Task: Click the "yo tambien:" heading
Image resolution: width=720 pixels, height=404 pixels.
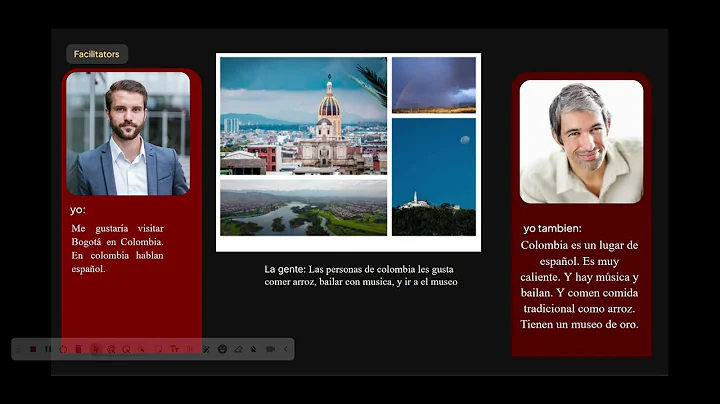Action: pos(552,228)
